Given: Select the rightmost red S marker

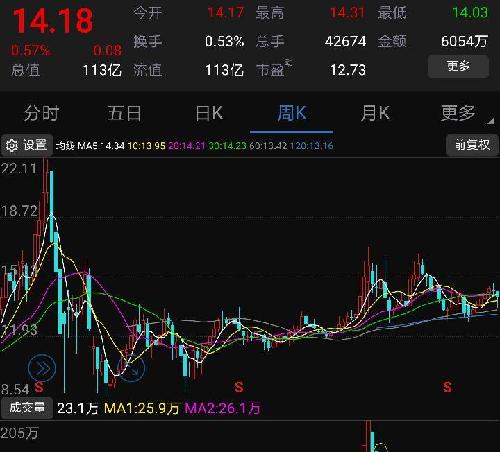Looking at the screenshot, I should tap(447, 387).
